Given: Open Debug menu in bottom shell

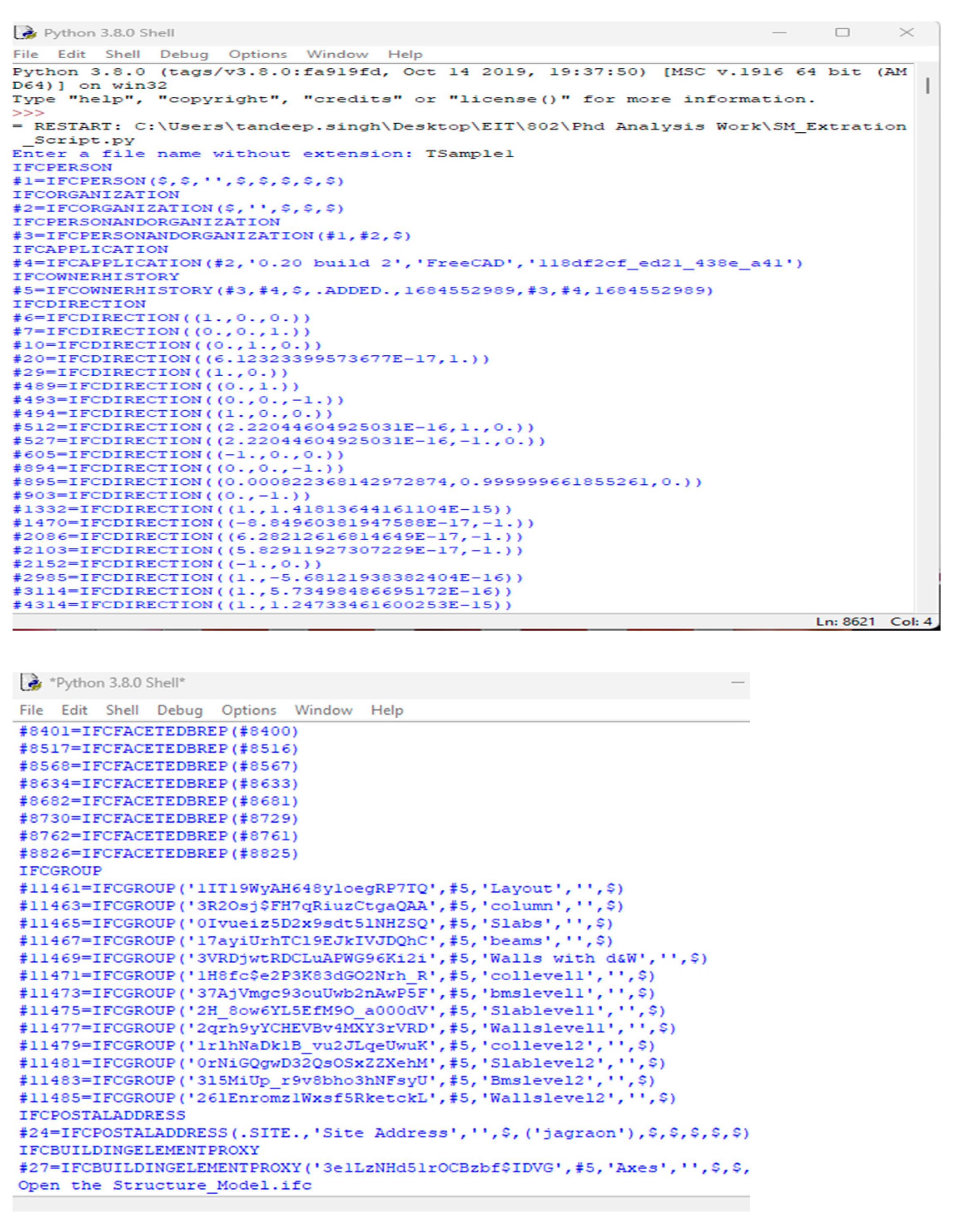Looking at the screenshot, I should (179, 710).
